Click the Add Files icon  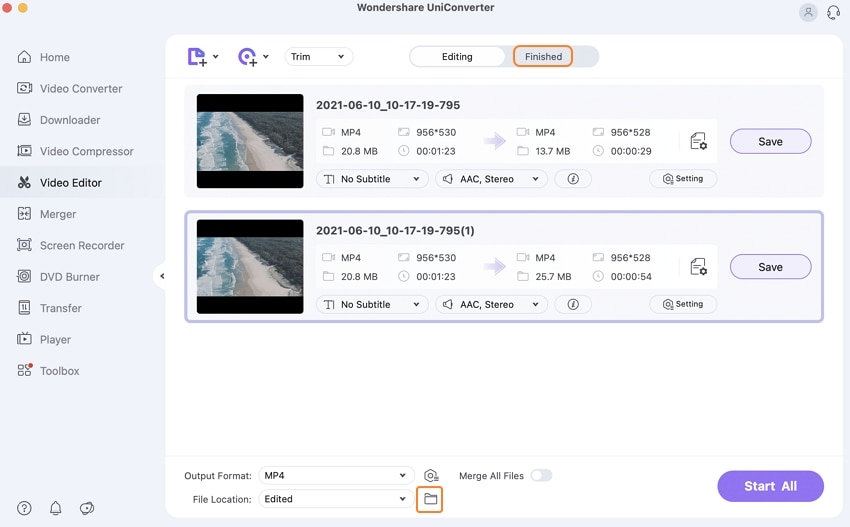(x=197, y=56)
